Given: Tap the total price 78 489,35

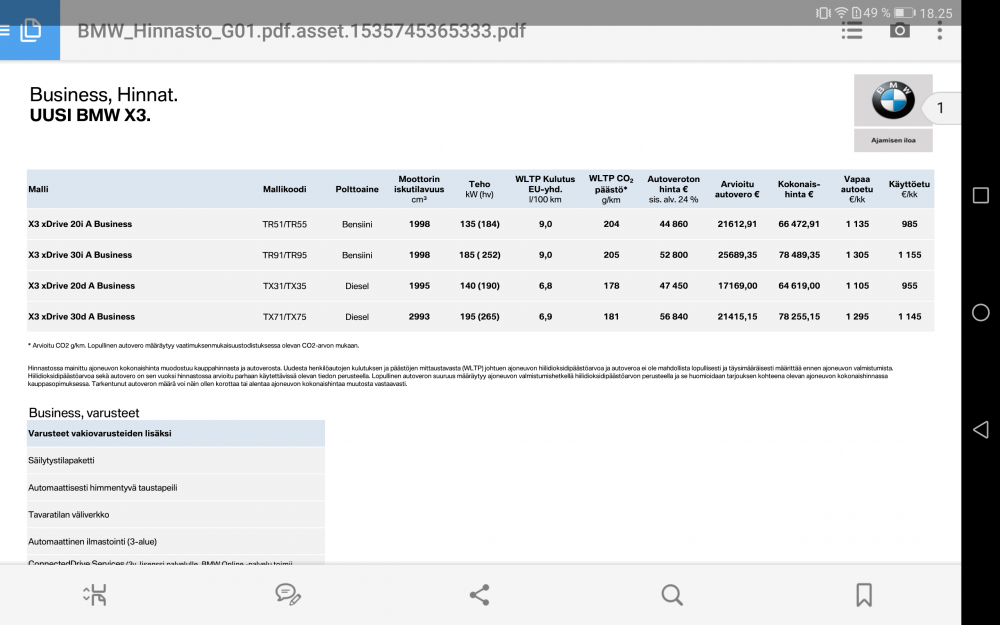Looking at the screenshot, I should (x=798, y=254).
